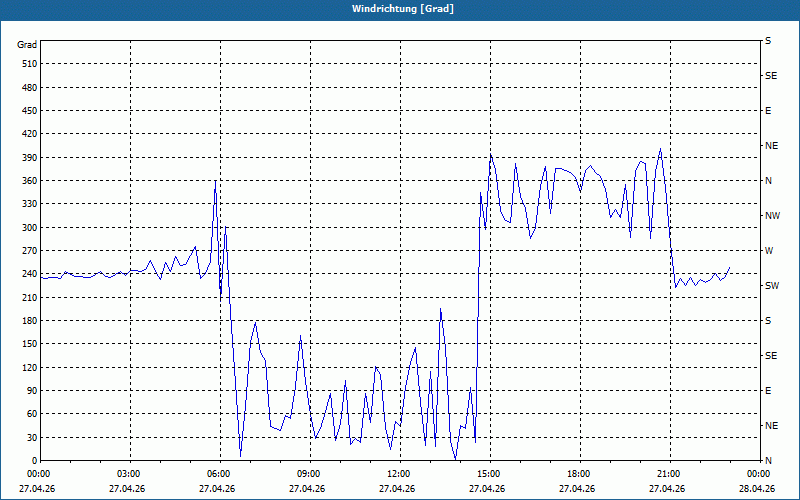Click the 12:00 label on the time axis
The width and height of the screenshot is (800, 500).
398,474
